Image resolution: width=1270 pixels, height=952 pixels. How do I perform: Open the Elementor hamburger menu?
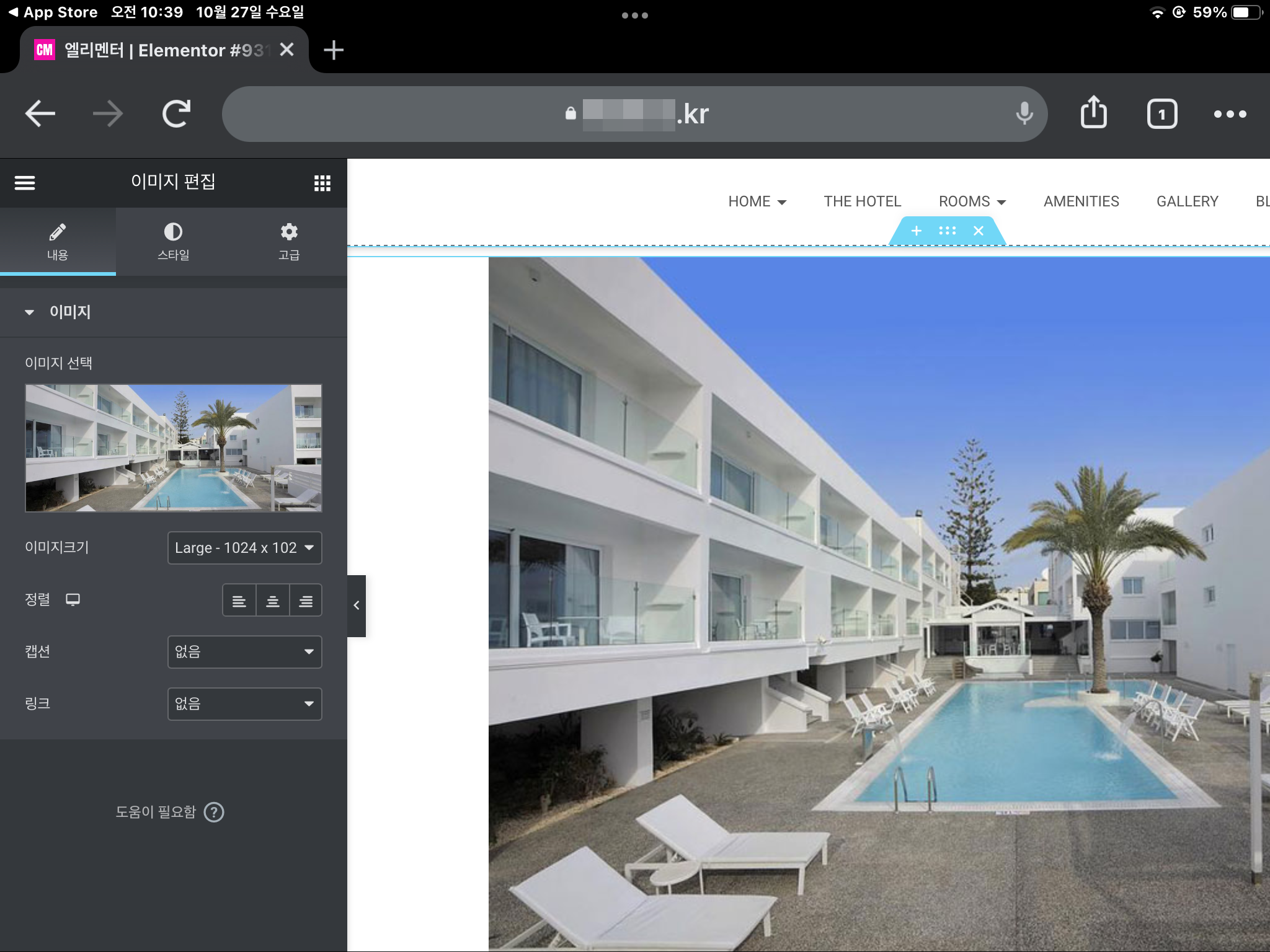tap(25, 183)
